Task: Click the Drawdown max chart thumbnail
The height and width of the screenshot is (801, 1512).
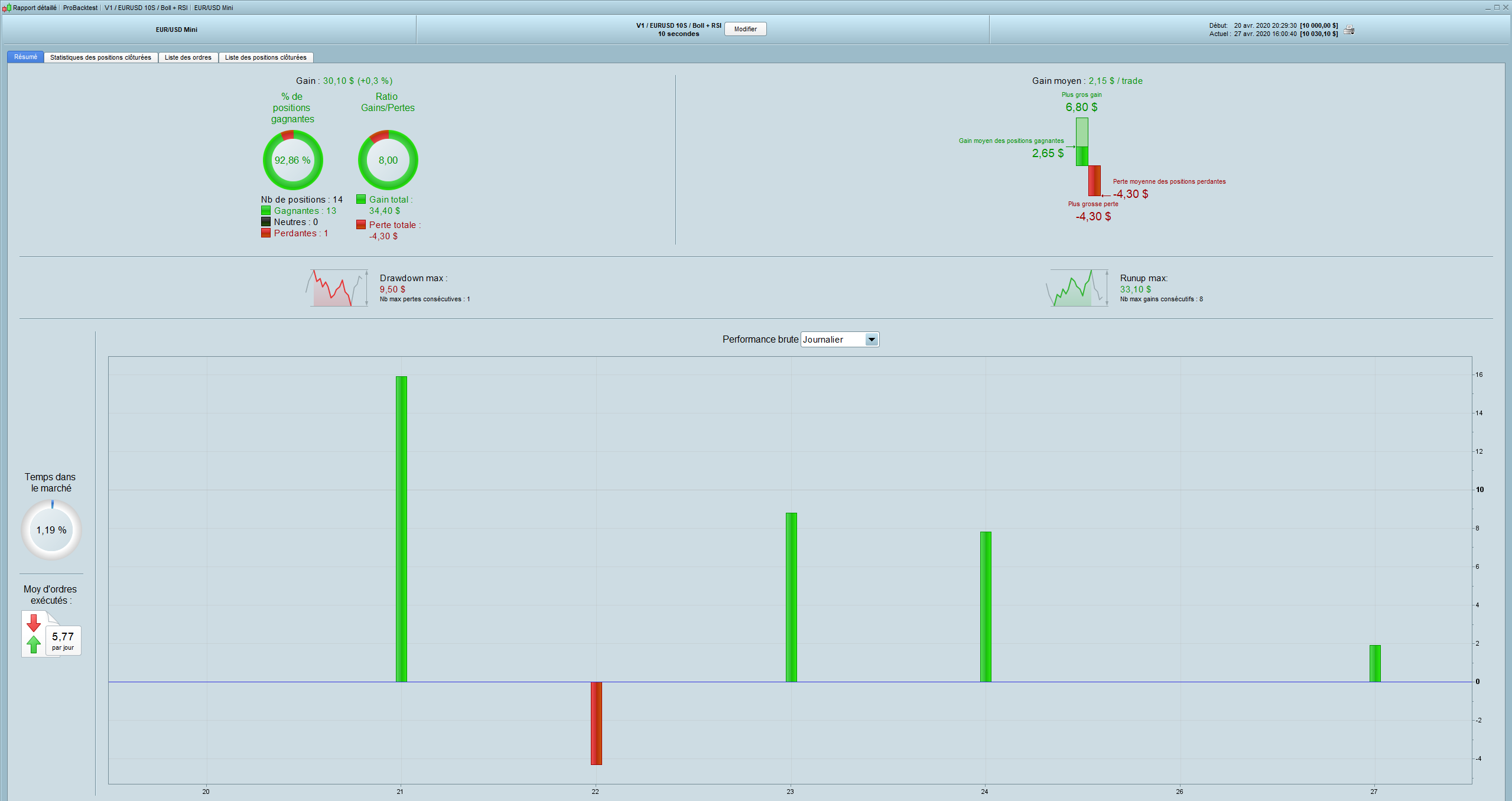Action: point(337,288)
